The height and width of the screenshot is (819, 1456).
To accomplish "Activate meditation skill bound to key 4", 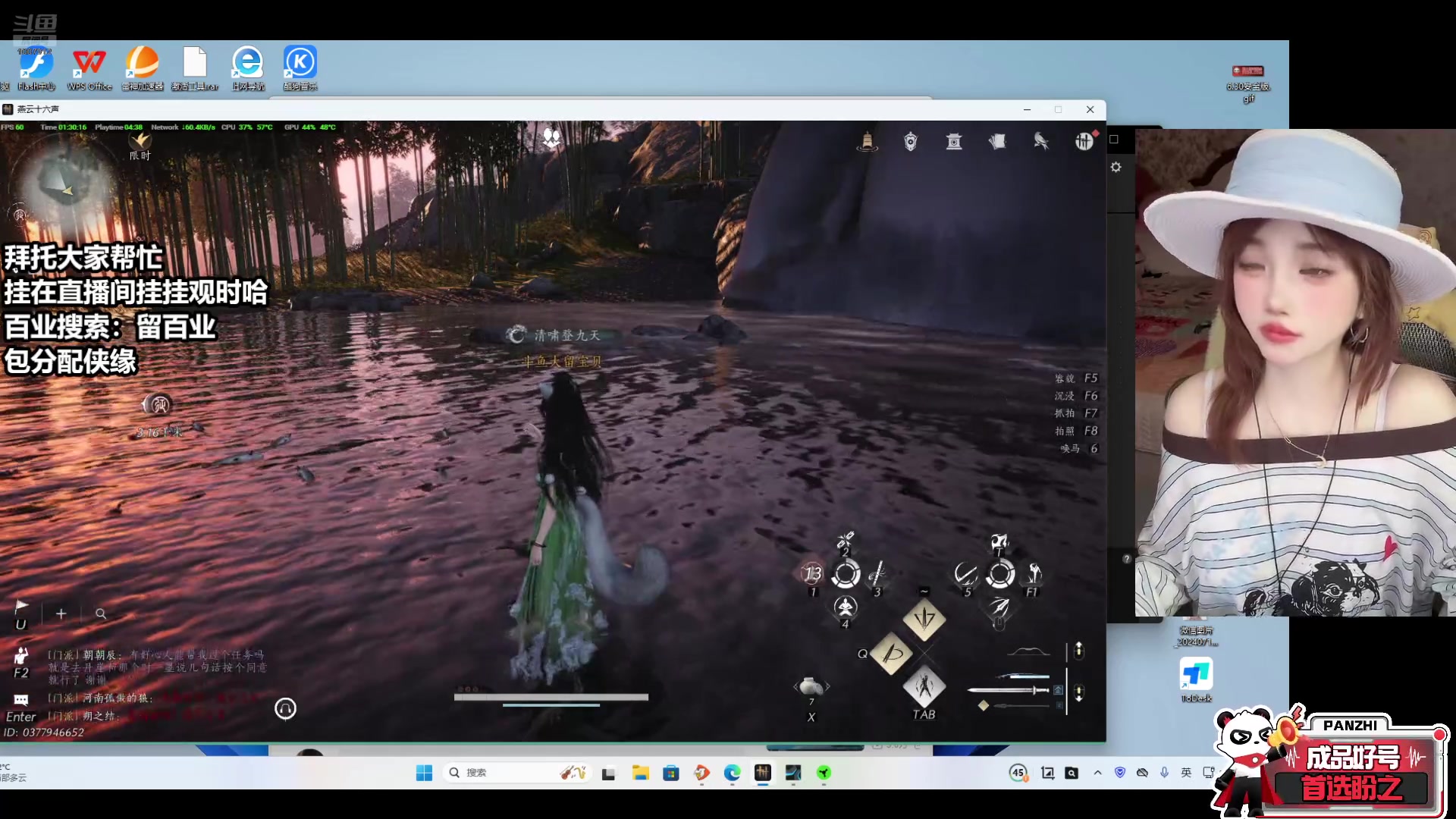I will coord(846,607).
